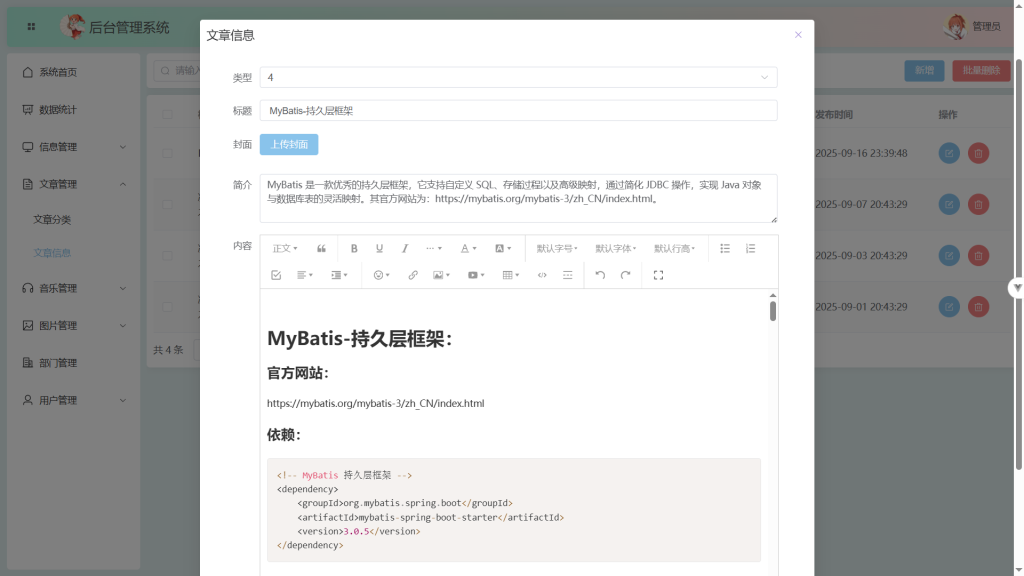Close the 文章信息 dialog
Screen dimensions: 1024x576
tap(798, 35)
